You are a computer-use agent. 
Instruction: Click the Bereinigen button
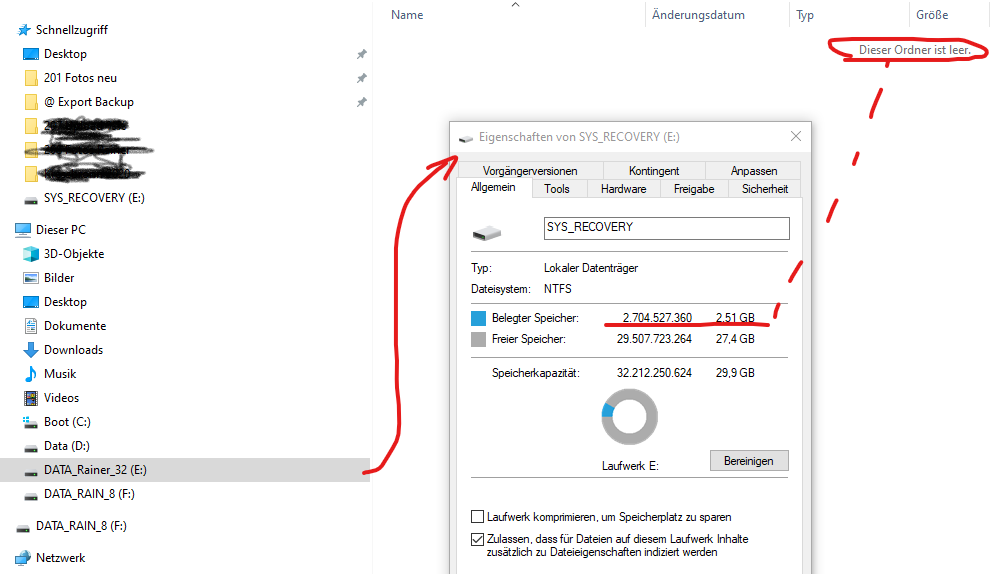pos(749,460)
